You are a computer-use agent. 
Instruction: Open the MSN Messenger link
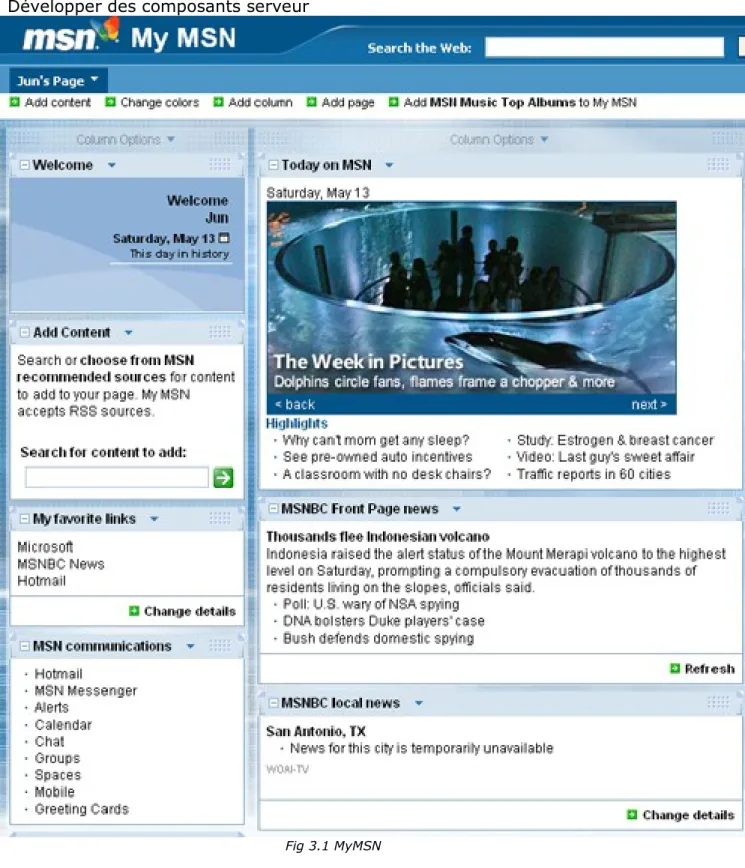pos(85,691)
